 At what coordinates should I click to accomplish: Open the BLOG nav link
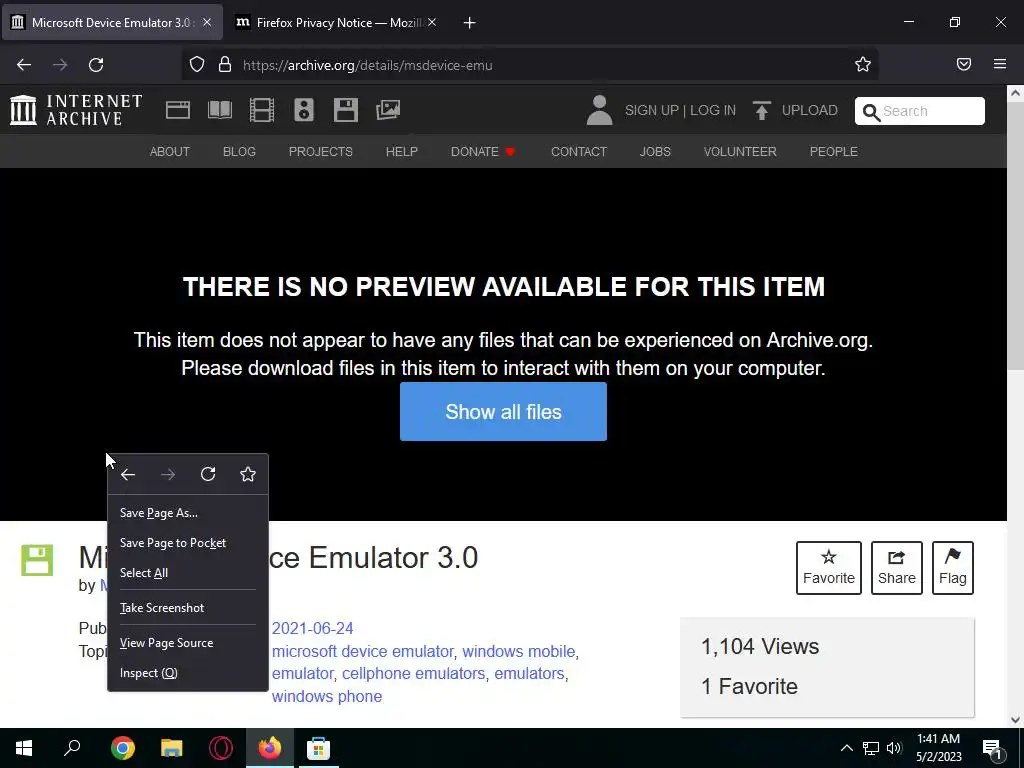(239, 152)
